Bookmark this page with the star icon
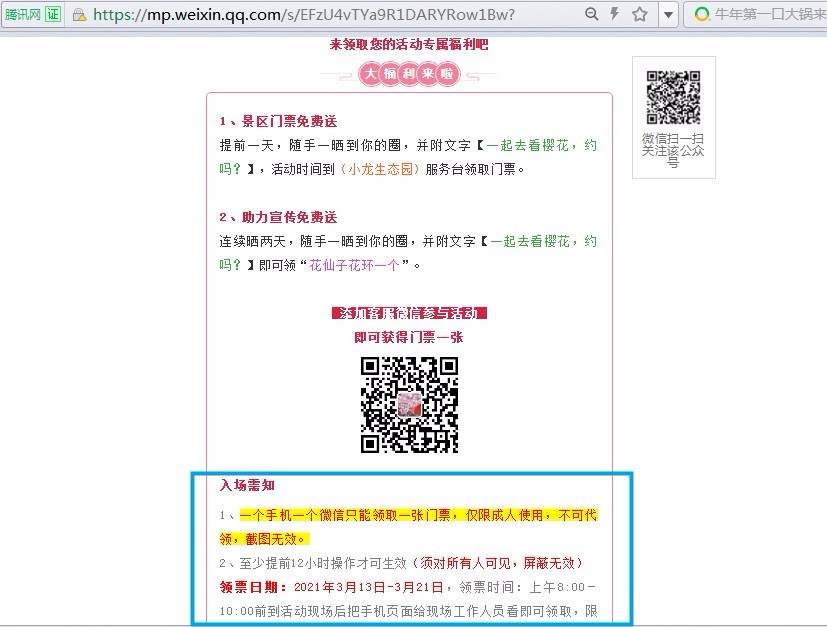Screen dimensions: 827x627 [x=640, y=14]
